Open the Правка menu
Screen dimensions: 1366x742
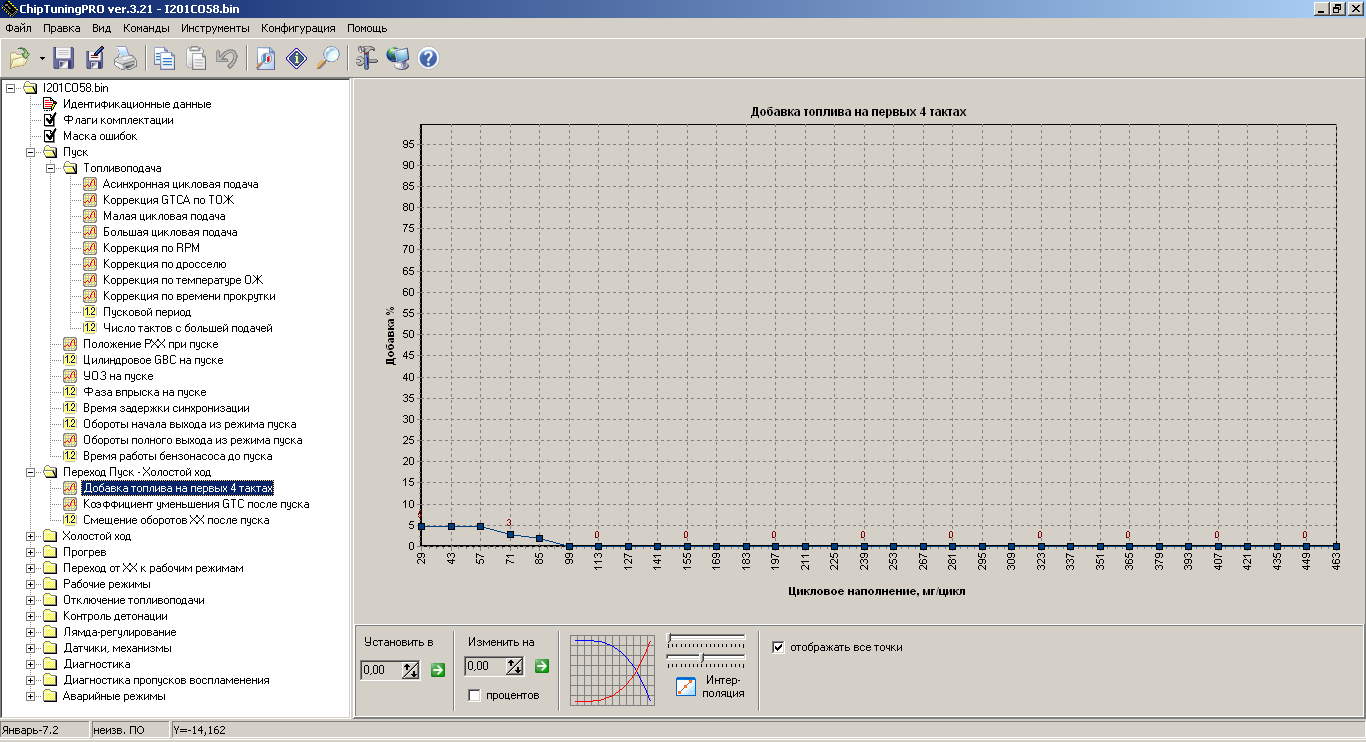(61, 28)
